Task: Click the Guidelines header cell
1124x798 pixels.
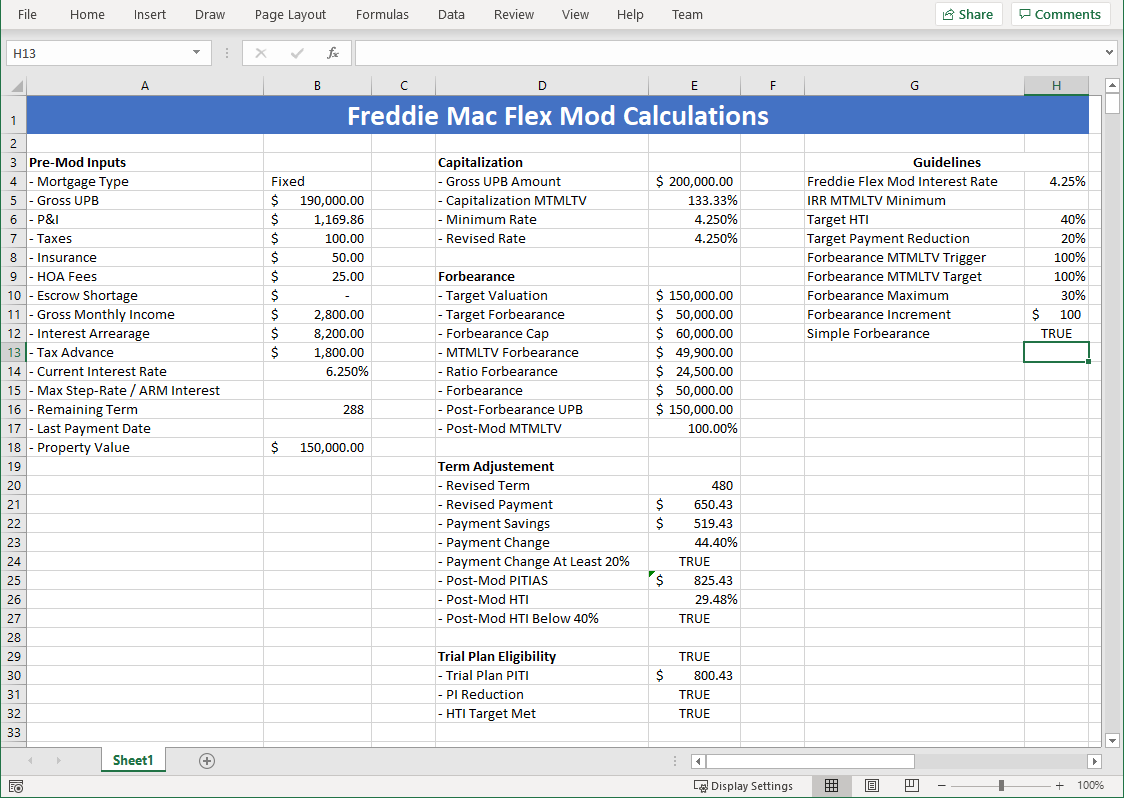Action: pyautogui.click(x=946, y=163)
